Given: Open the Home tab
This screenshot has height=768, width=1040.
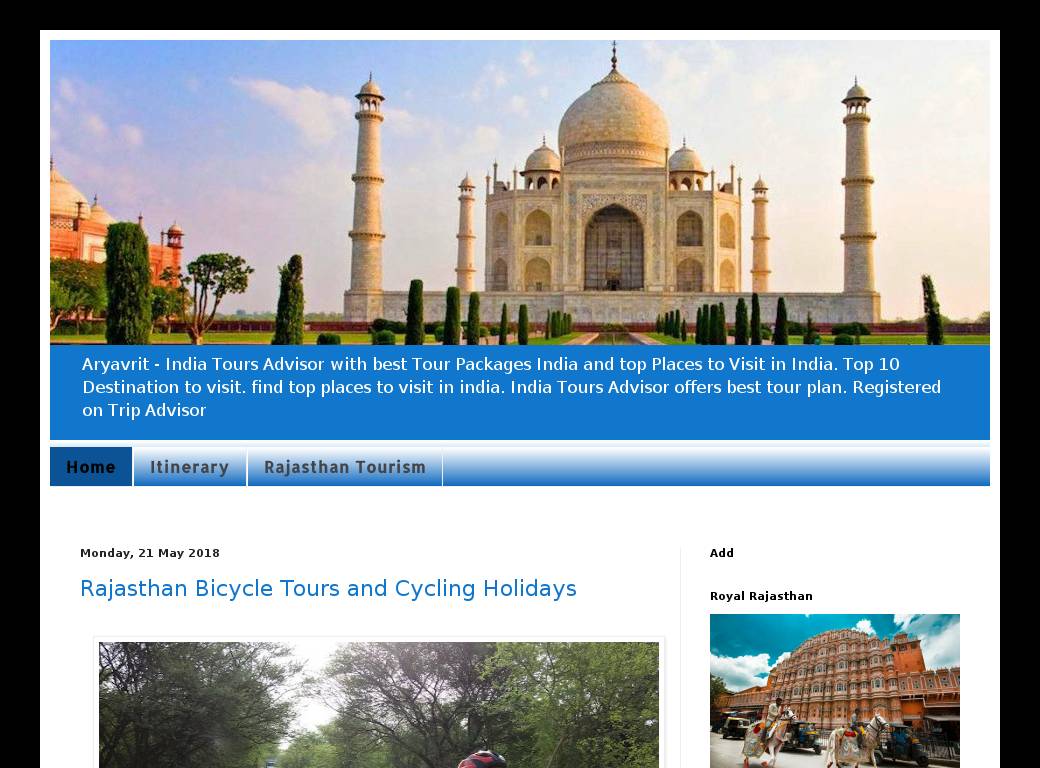Looking at the screenshot, I should pos(91,467).
